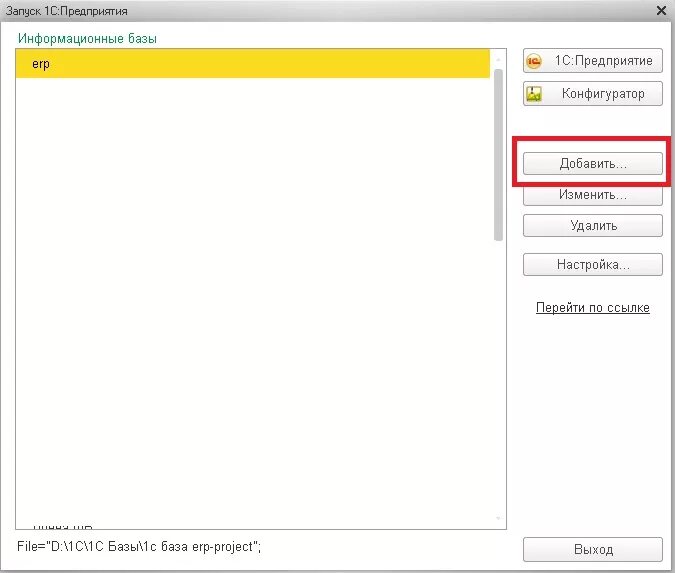Click the scroll-down arrow of the infobase list
The image size is (675, 573).
coord(499,518)
